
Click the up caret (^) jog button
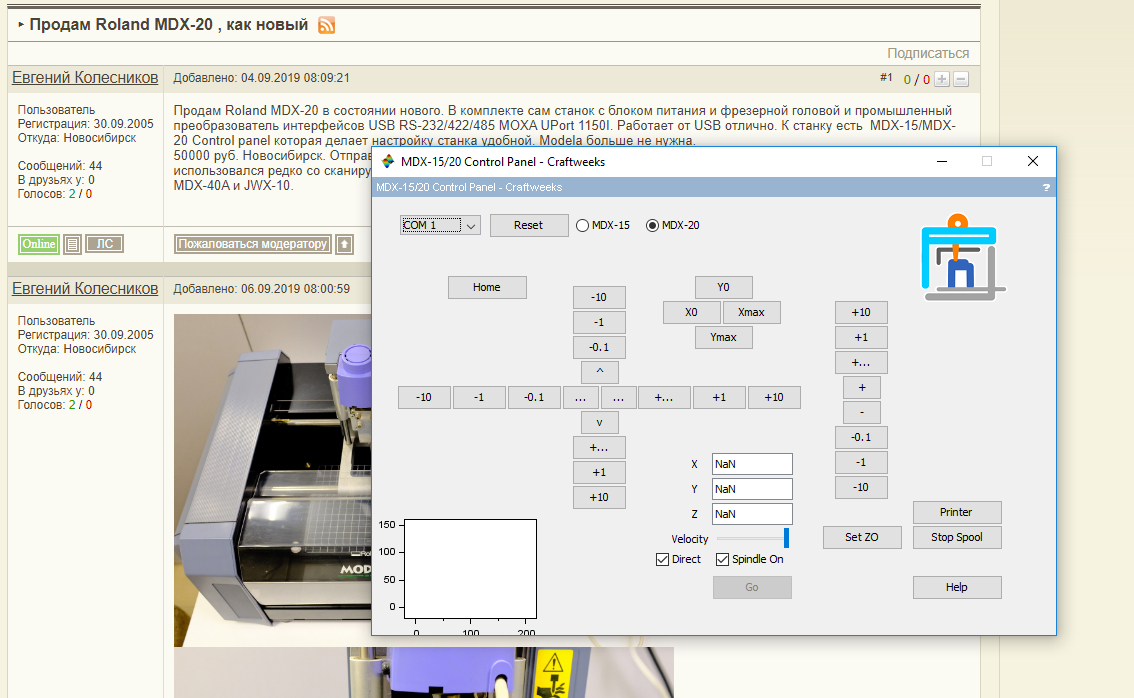coord(600,373)
